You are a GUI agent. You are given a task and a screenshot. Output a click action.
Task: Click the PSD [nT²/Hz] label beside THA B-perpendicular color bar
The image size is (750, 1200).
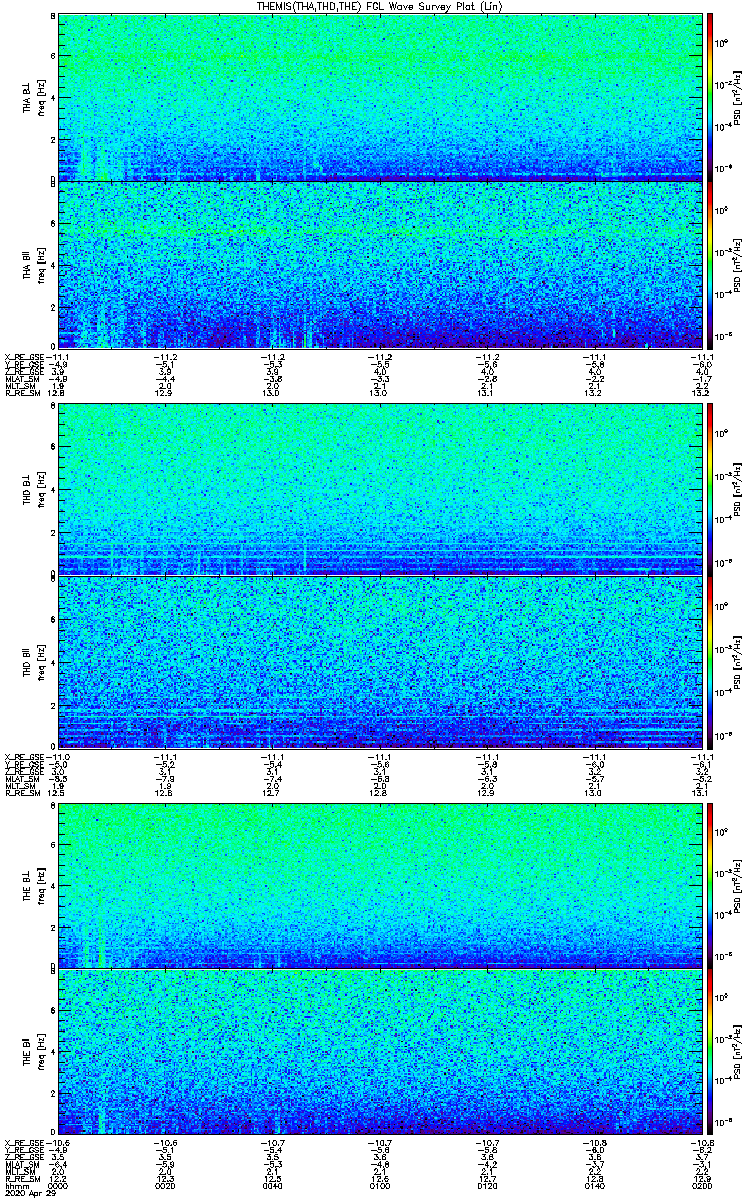737,97
